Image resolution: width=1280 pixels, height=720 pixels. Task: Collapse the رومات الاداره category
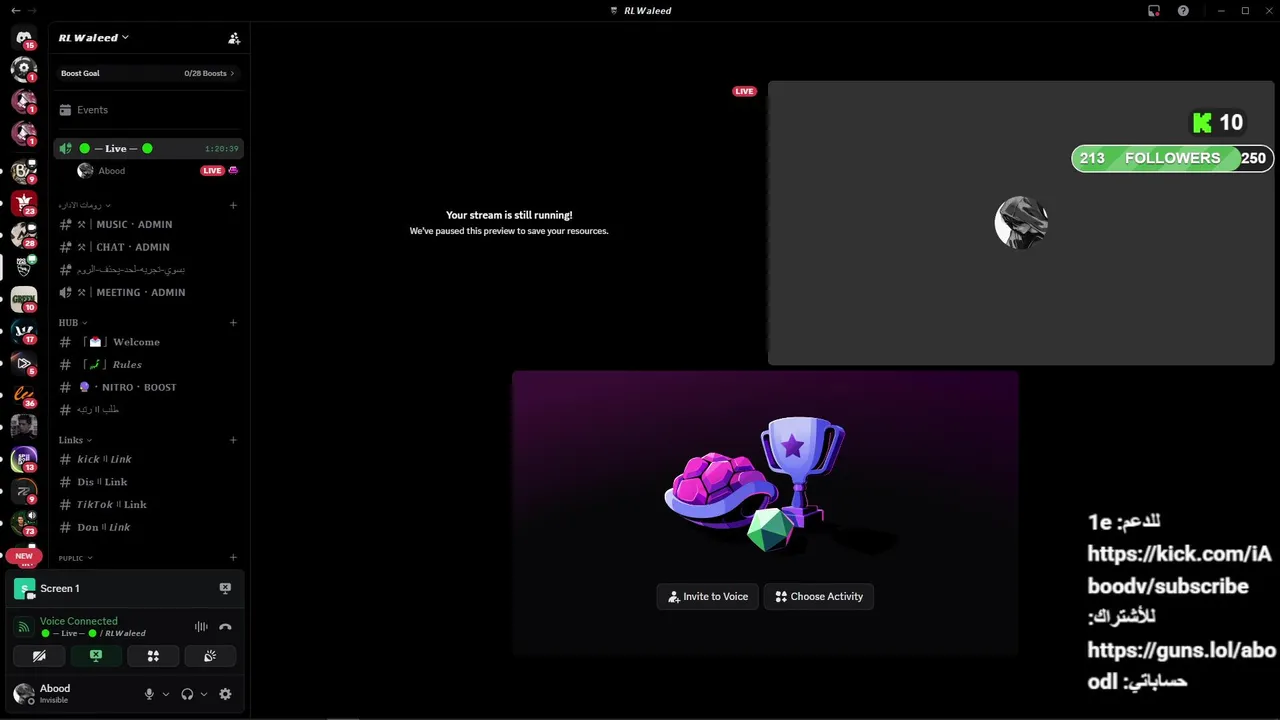84,205
